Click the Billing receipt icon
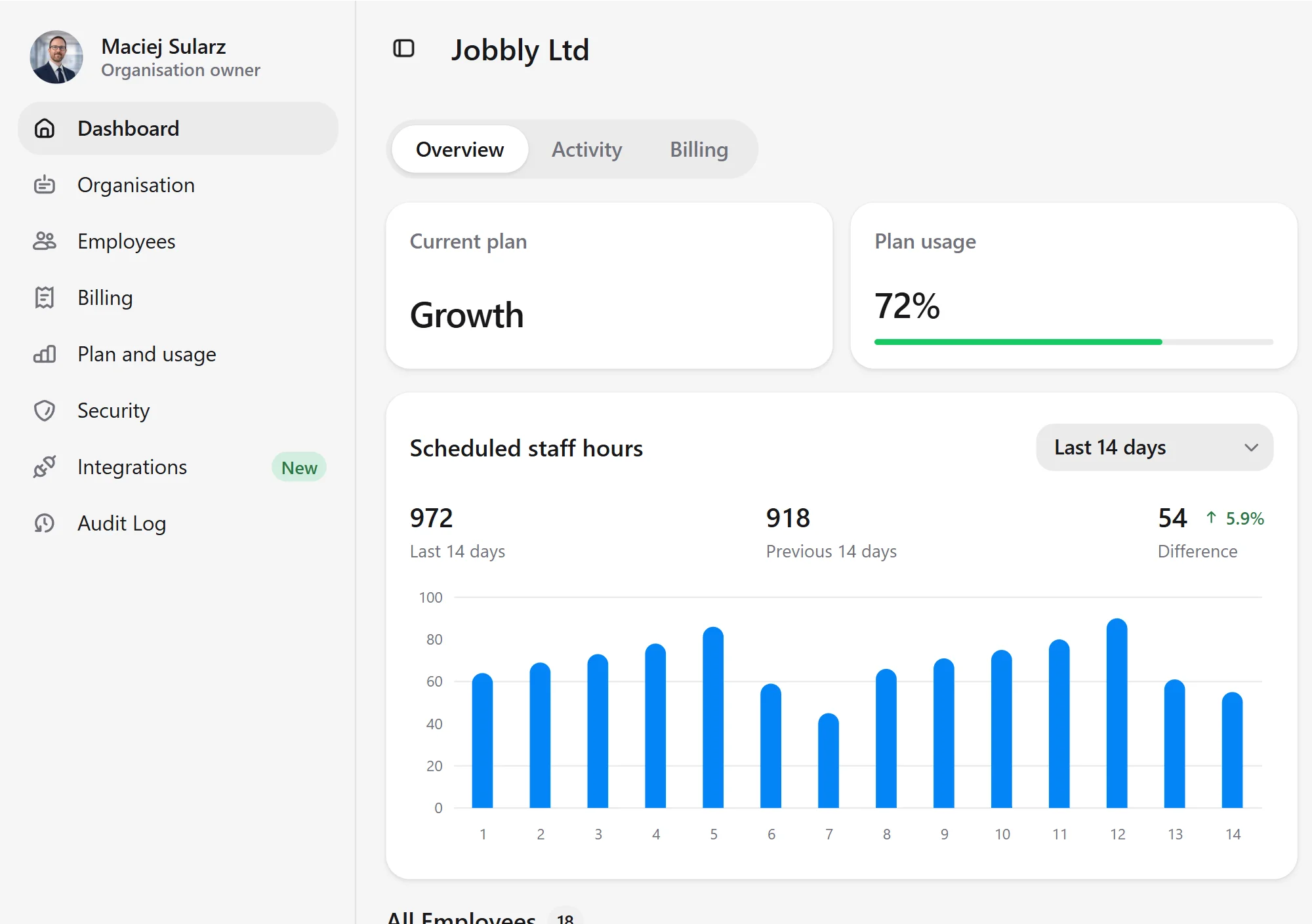 (x=45, y=298)
